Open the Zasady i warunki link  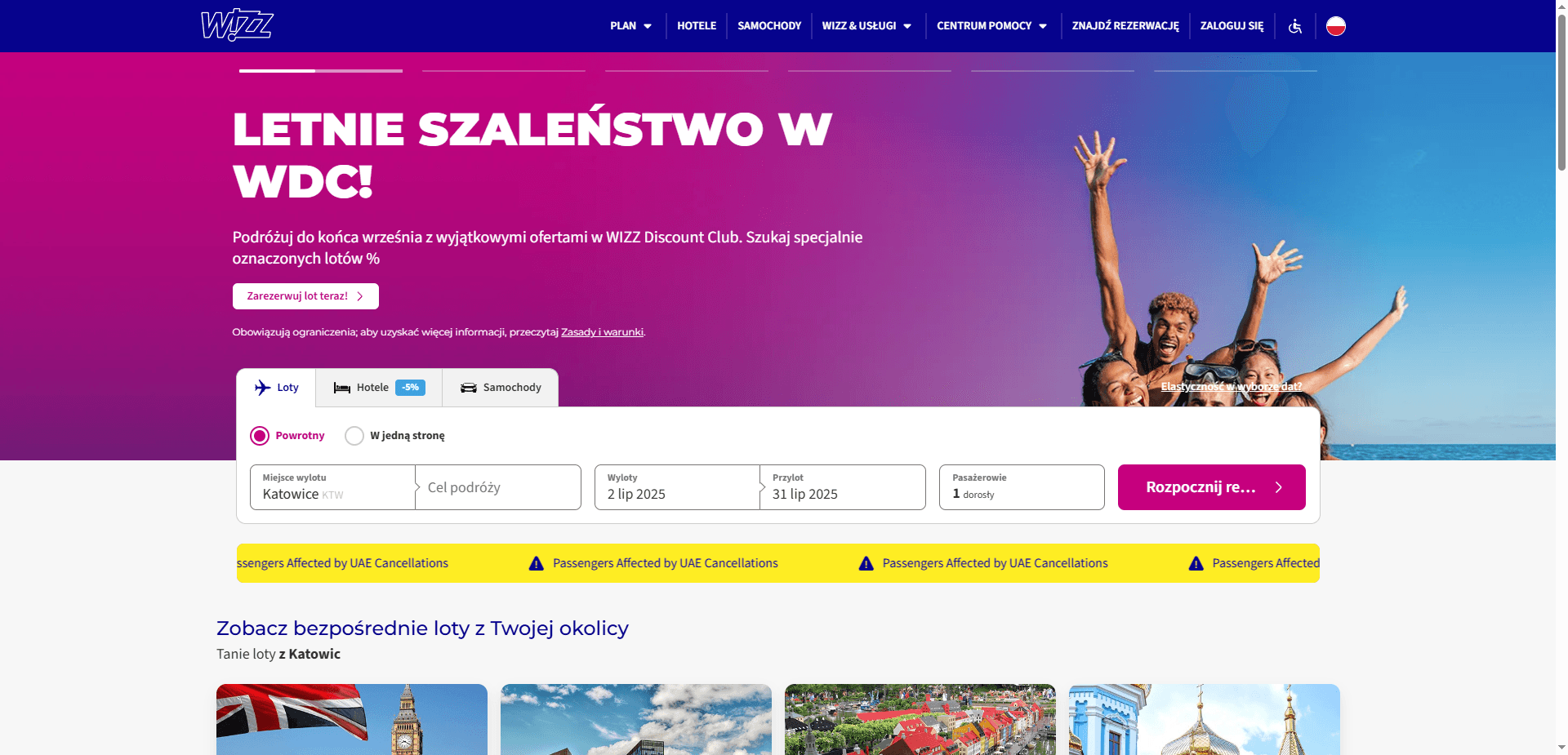click(602, 332)
